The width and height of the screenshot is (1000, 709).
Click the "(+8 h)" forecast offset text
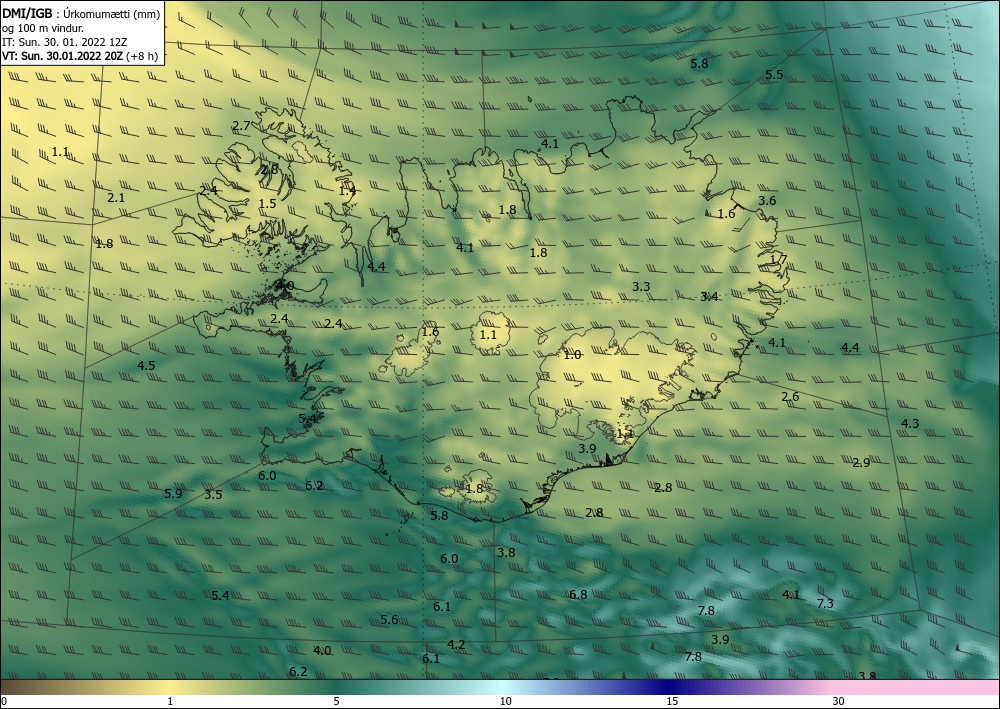coord(142,56)
